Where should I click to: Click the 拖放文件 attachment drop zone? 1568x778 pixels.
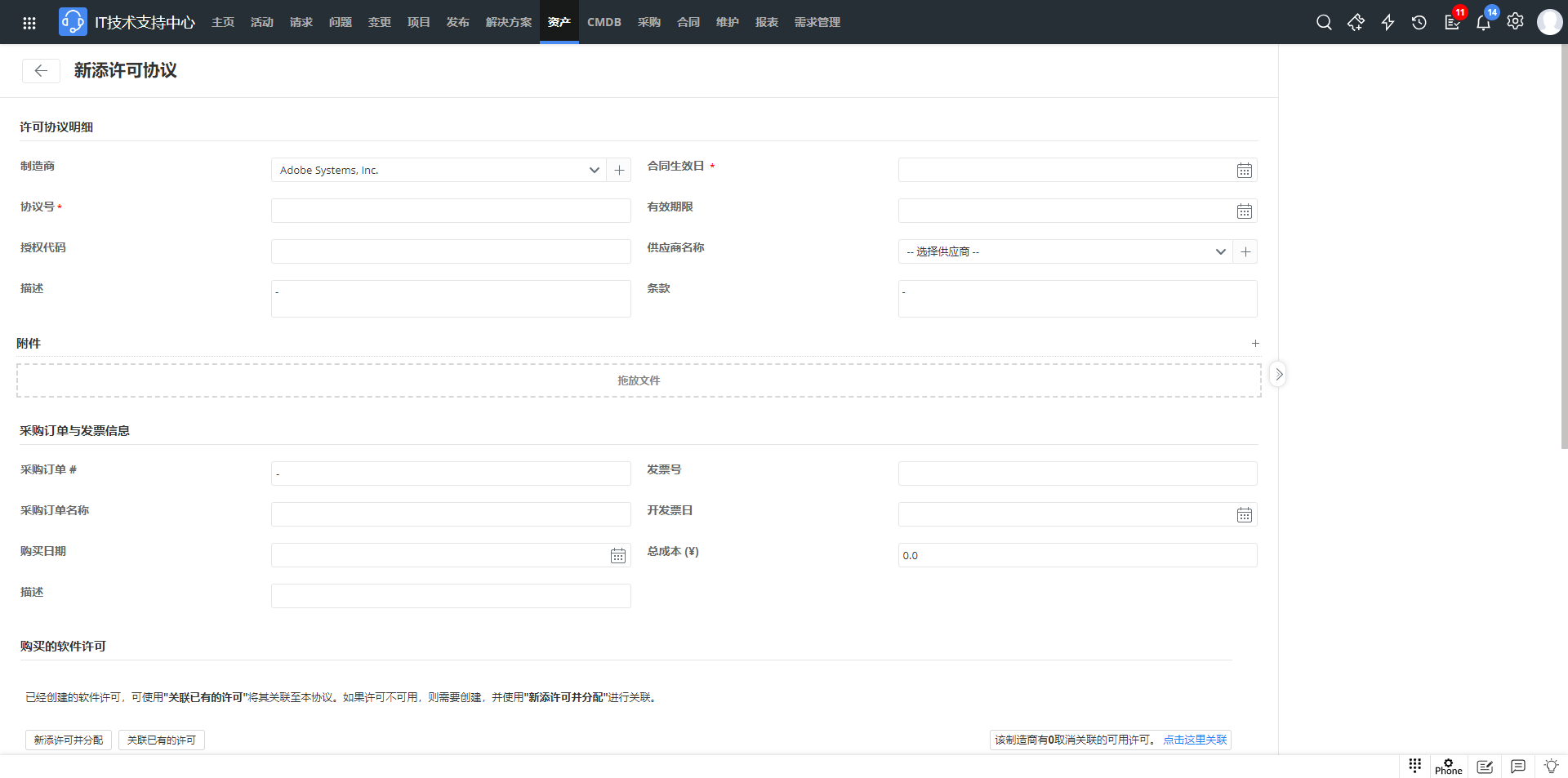pos(639,380)
